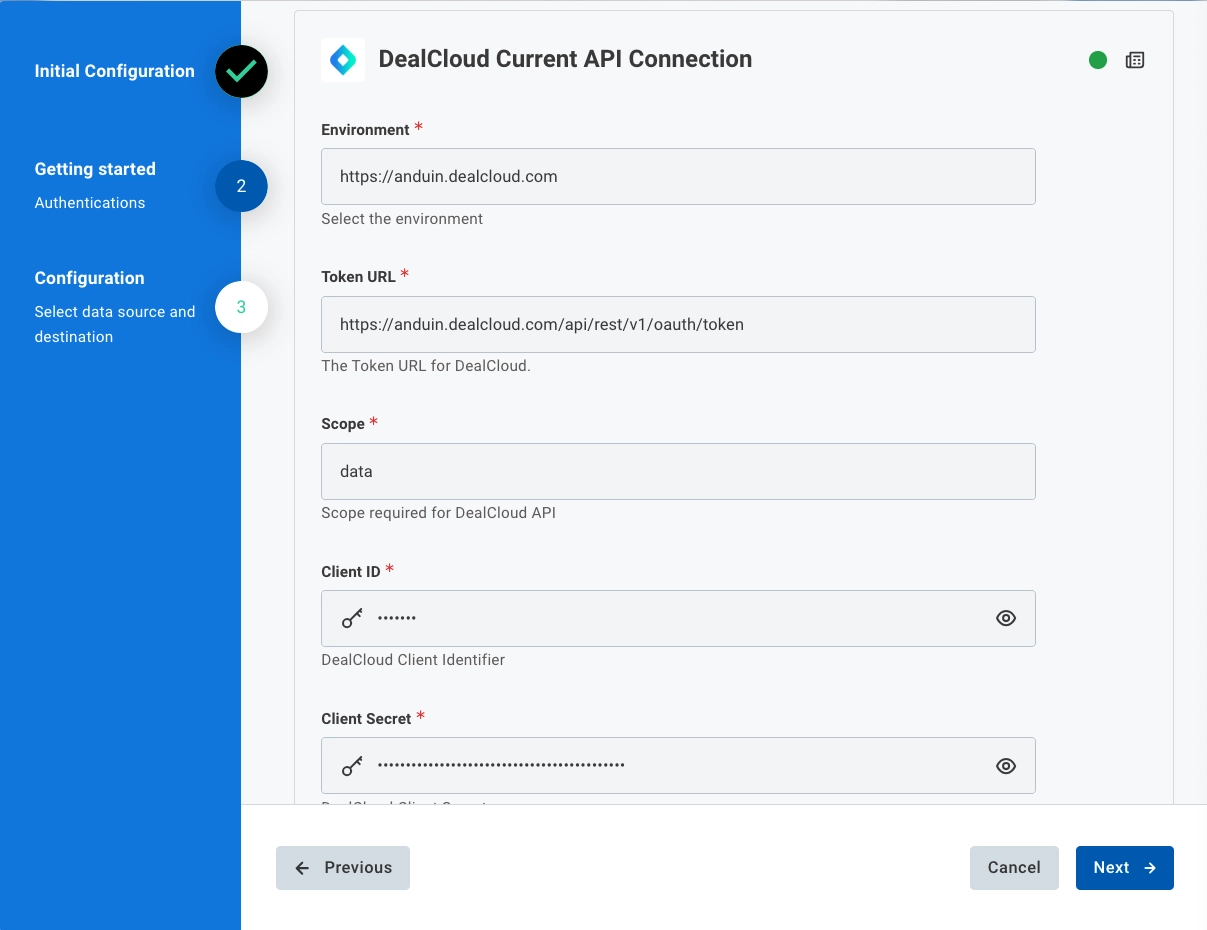Click the 'Authentications' subtitle in sidebar

90,203
